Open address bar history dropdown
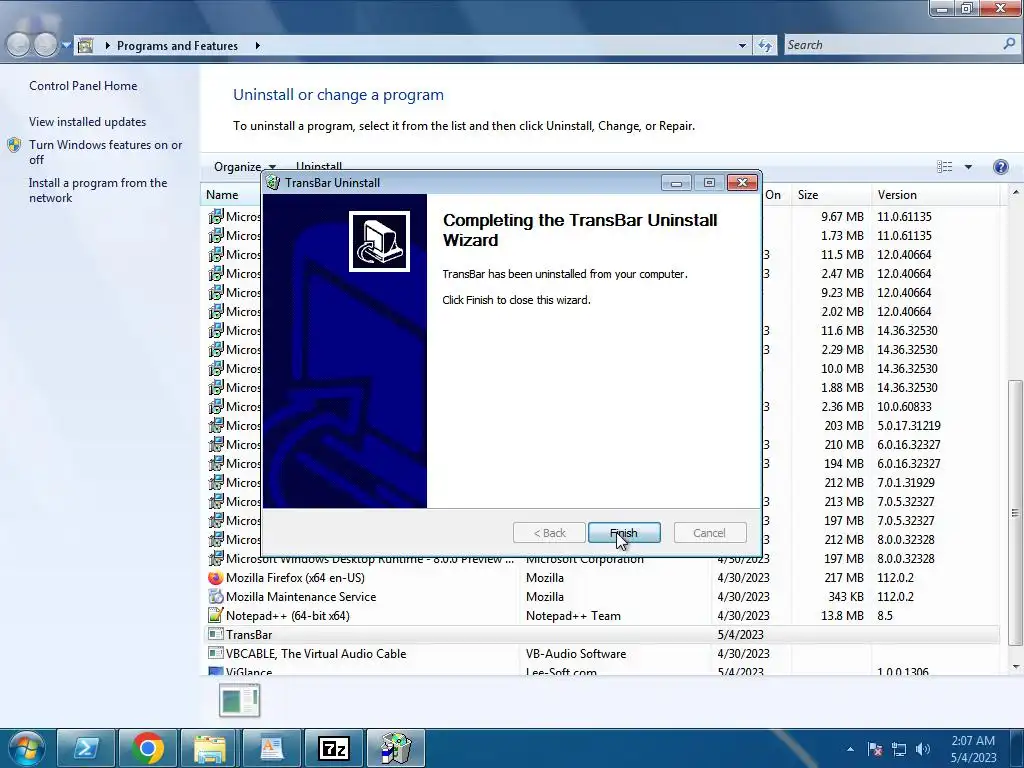Image resolution: width=1024 pixels, height=768 pixels. [x=742, y=46]
